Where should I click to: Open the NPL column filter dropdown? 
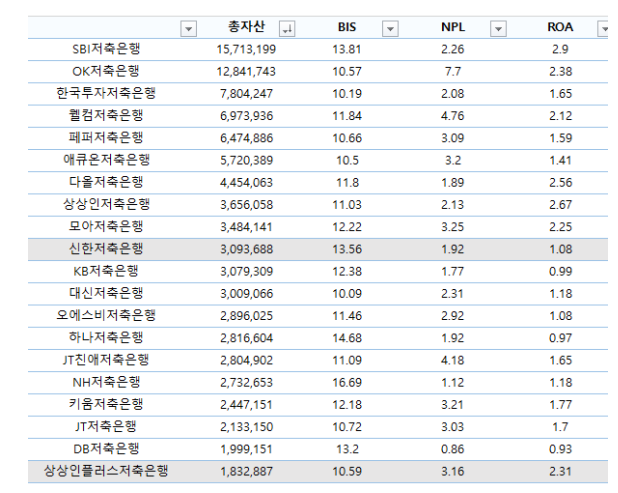[498, 29]
